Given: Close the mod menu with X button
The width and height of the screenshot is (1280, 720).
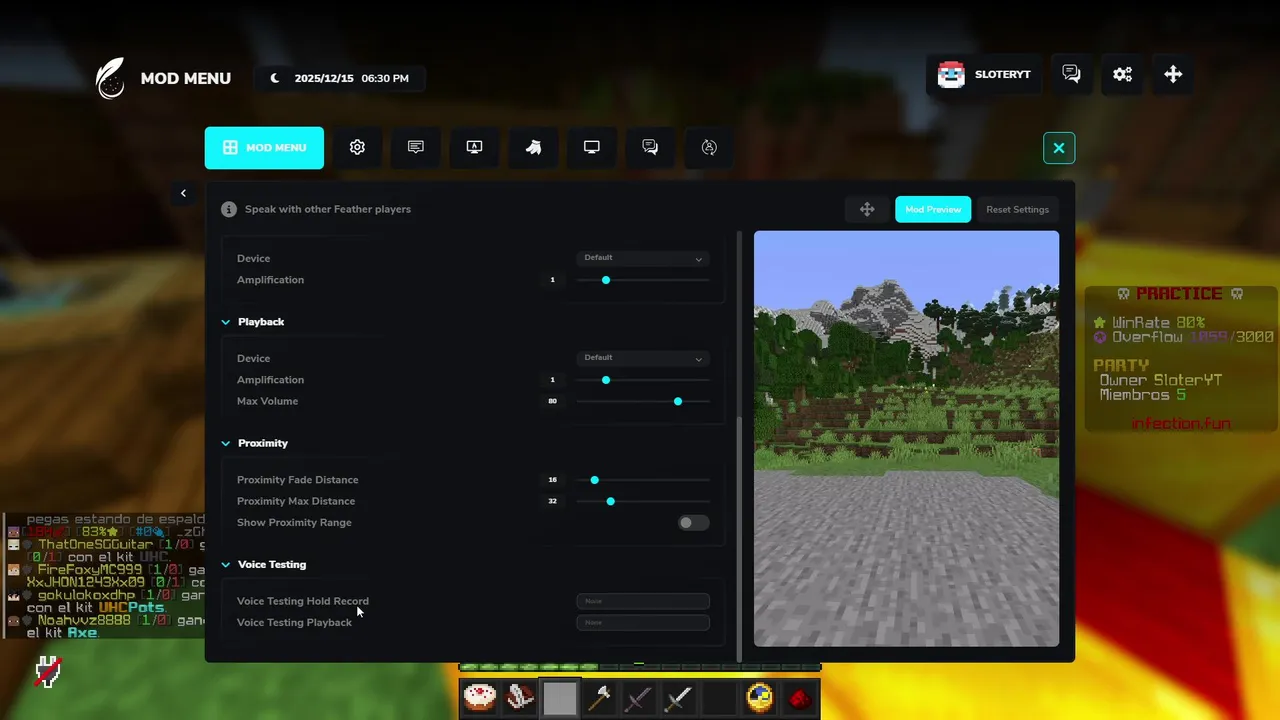Looking at the screenshot, I should (x=1059, y=148).
